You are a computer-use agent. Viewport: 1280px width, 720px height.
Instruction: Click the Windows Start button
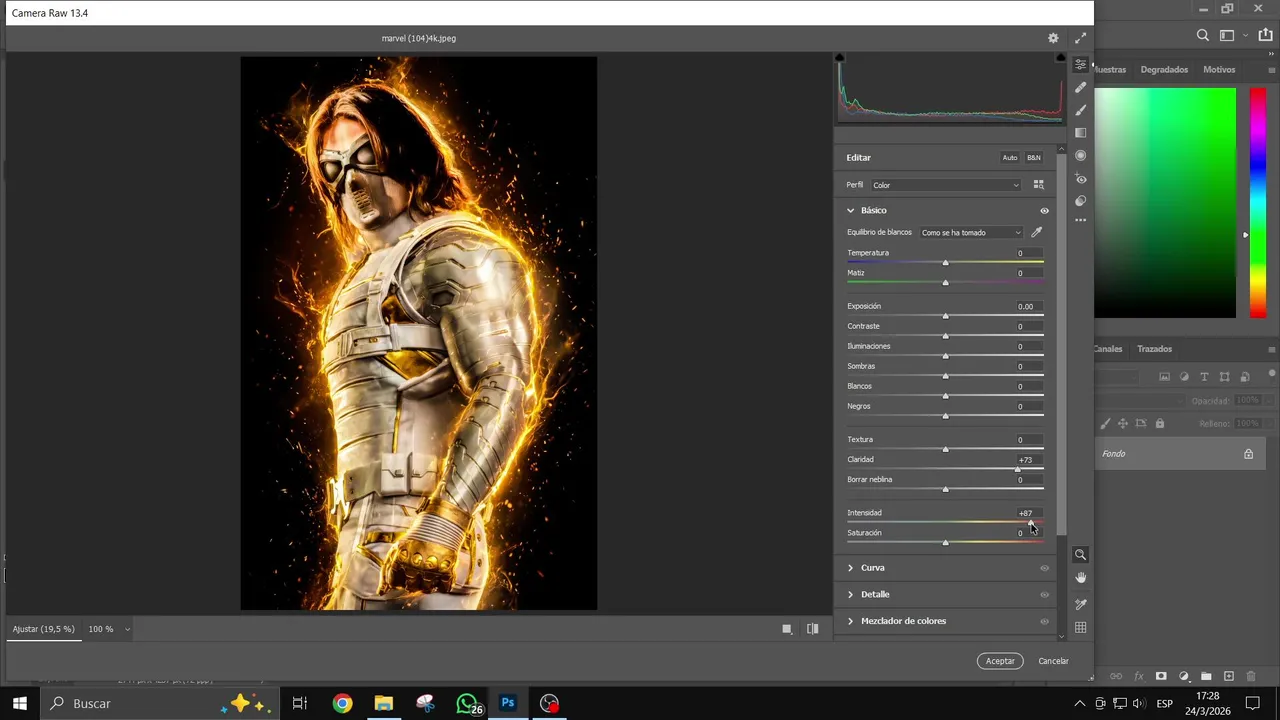click(19, 704)
